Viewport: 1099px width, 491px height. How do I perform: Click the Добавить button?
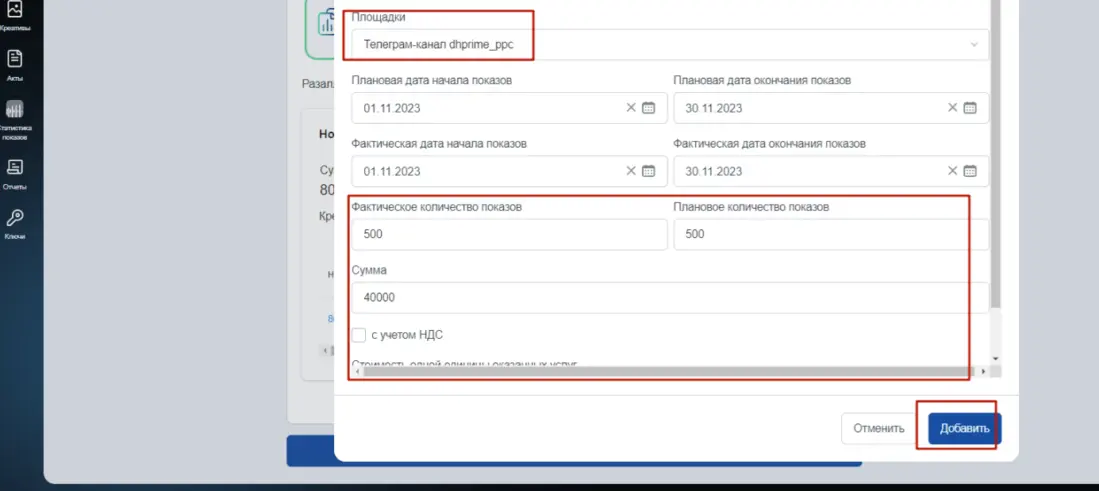[x=964, y=429]
